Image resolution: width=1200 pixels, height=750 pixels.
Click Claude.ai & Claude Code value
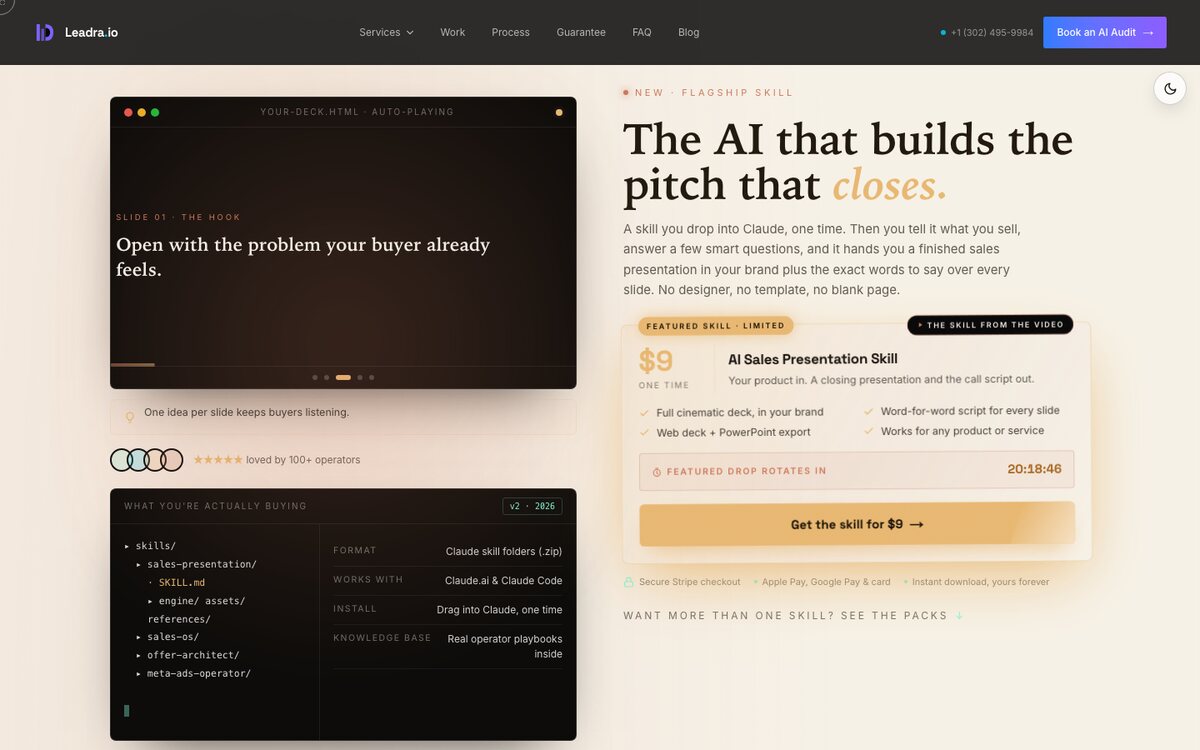point(504,580)
